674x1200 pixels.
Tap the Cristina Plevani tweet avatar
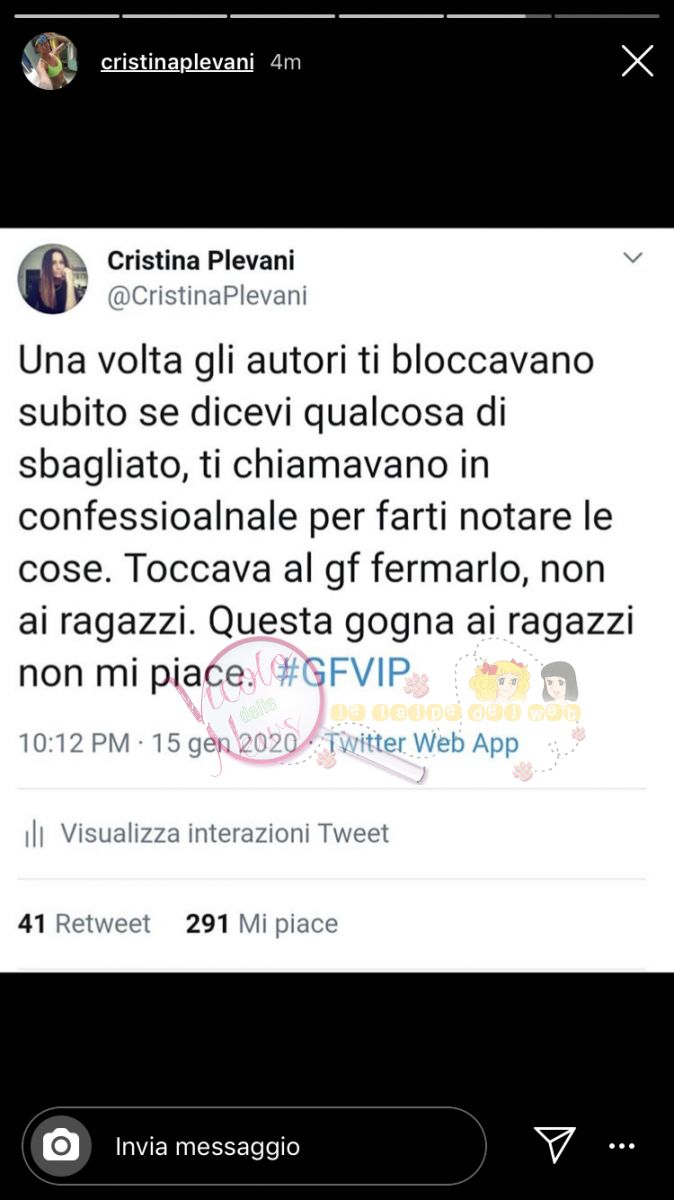point(53,278)
